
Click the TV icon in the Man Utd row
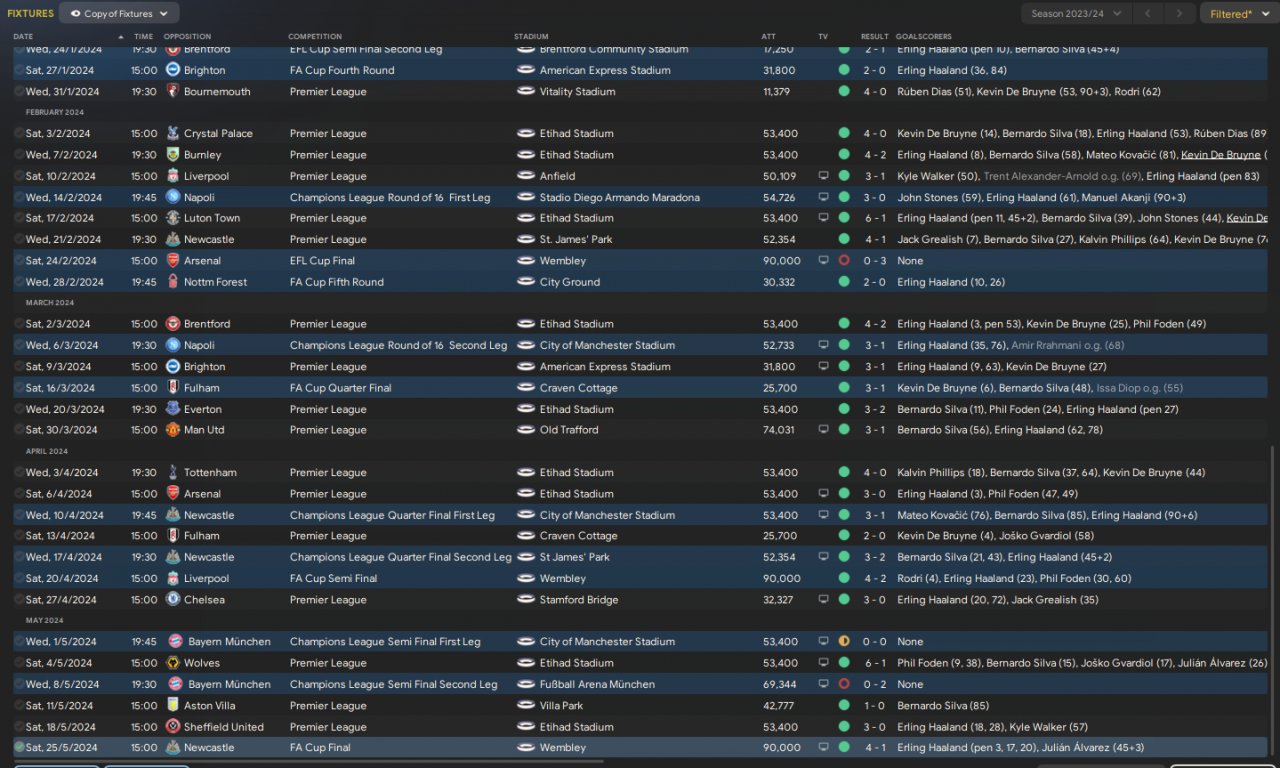(823, 430)
